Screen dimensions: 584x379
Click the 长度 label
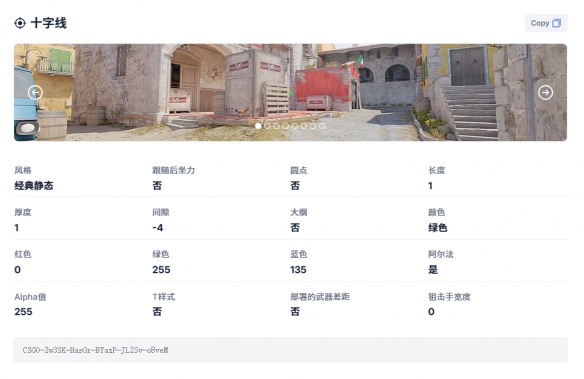pyautogui.click(x=437, y=171)
